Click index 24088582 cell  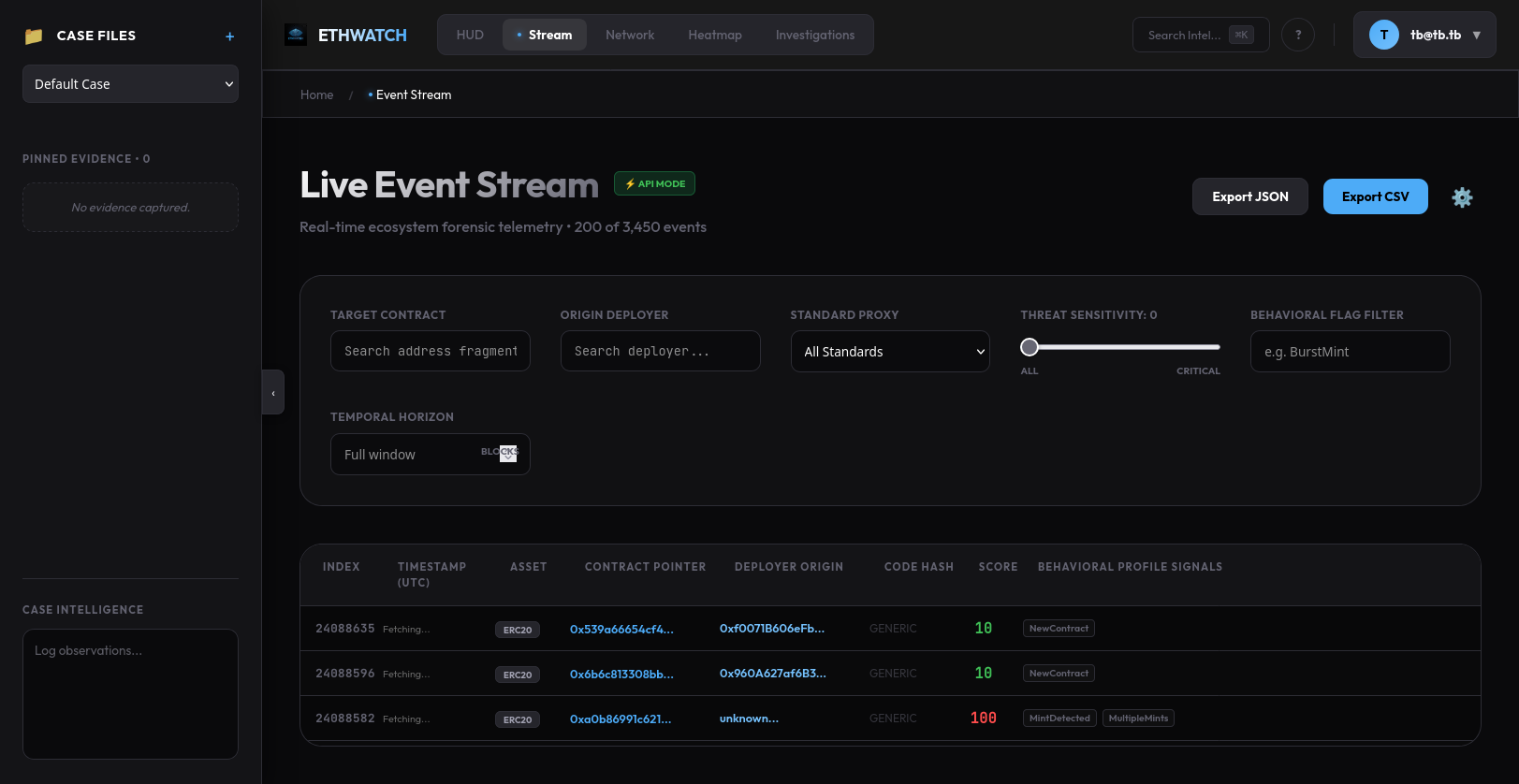point(345,719)
